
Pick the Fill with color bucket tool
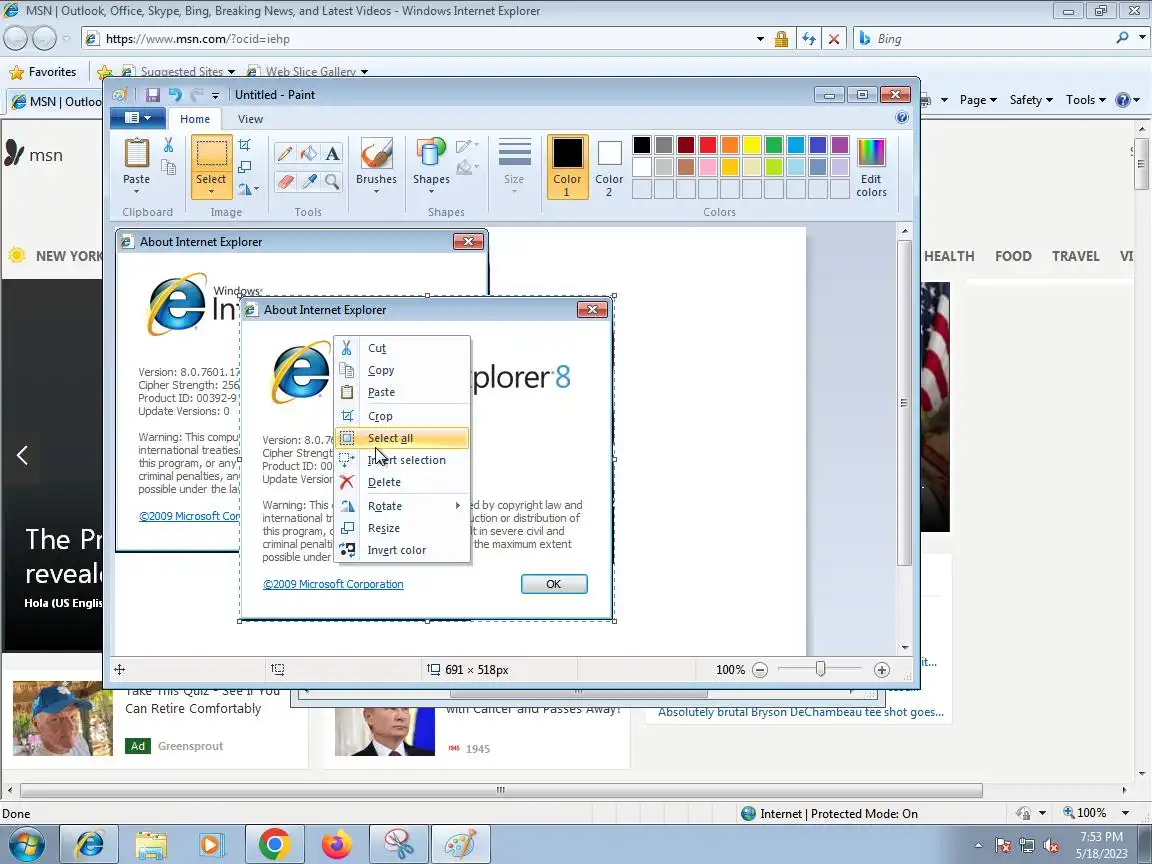[x=309, y=153]
